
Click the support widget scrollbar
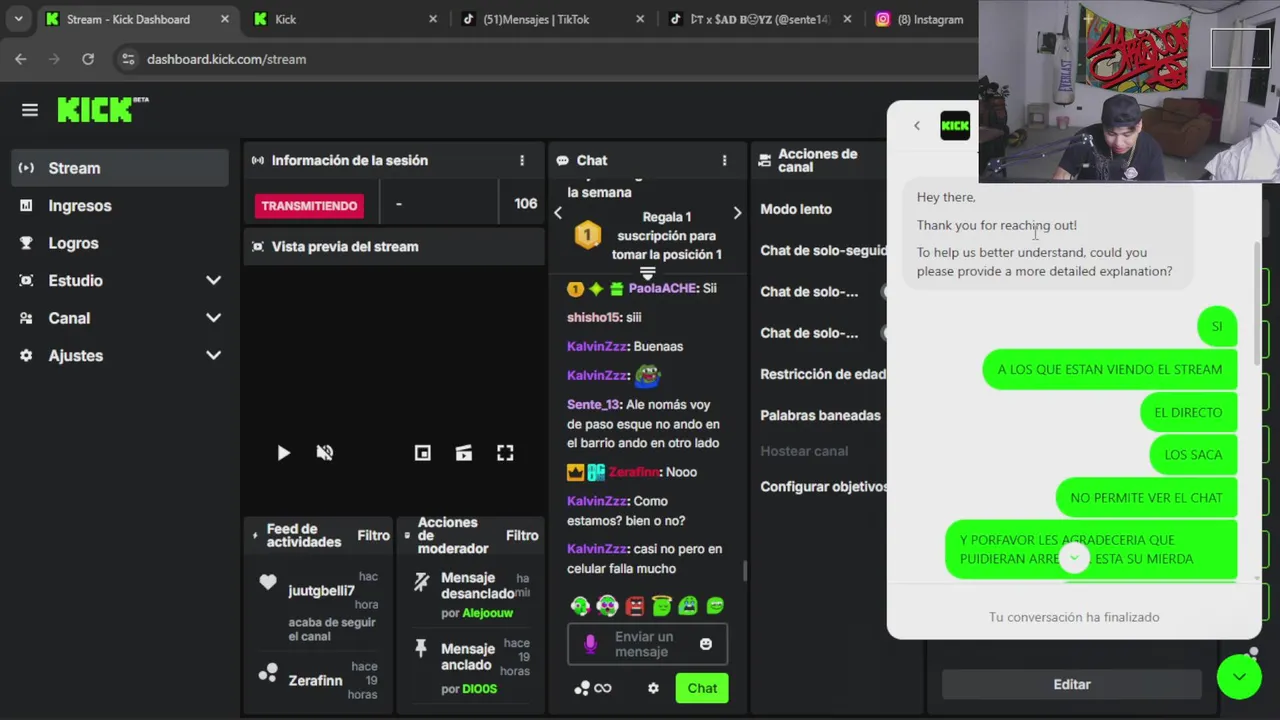coord(1257,305)
